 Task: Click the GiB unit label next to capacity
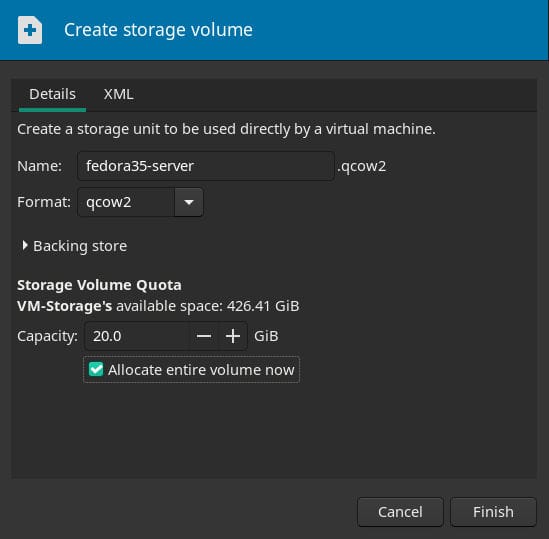[x=266, y=336]
